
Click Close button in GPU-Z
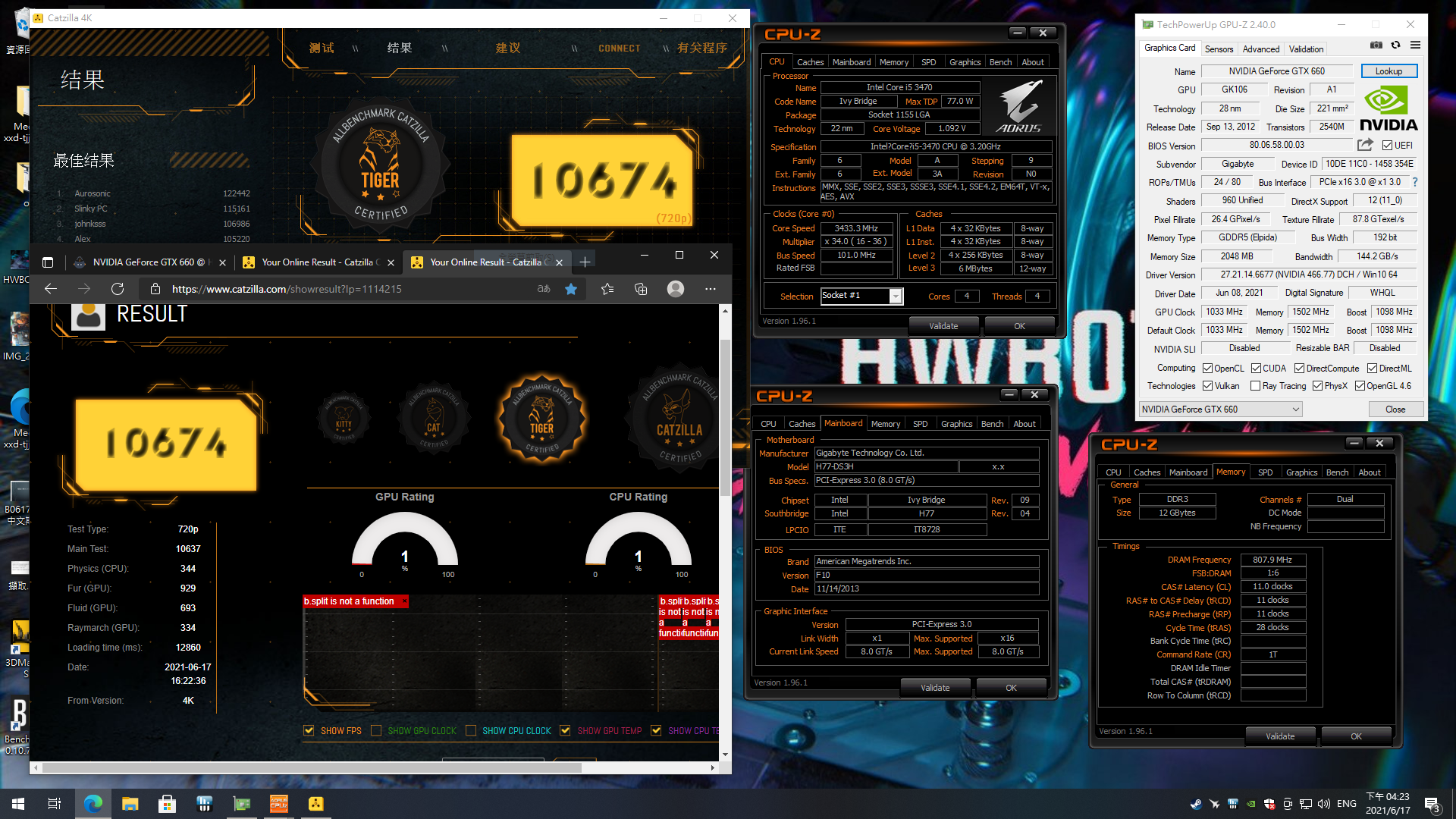pyautogui.click(x=1395, y=409)
